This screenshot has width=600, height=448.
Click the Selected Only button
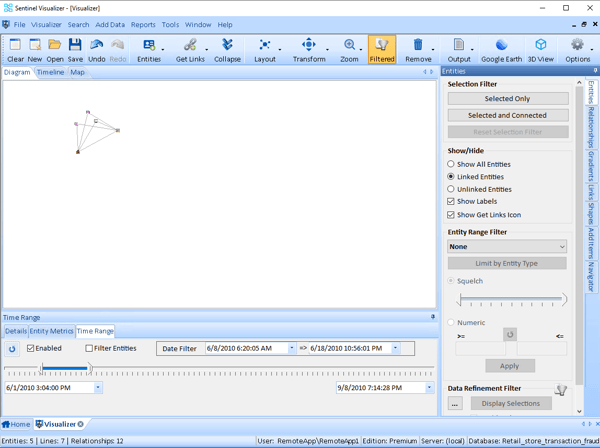[x=507, y=99]
